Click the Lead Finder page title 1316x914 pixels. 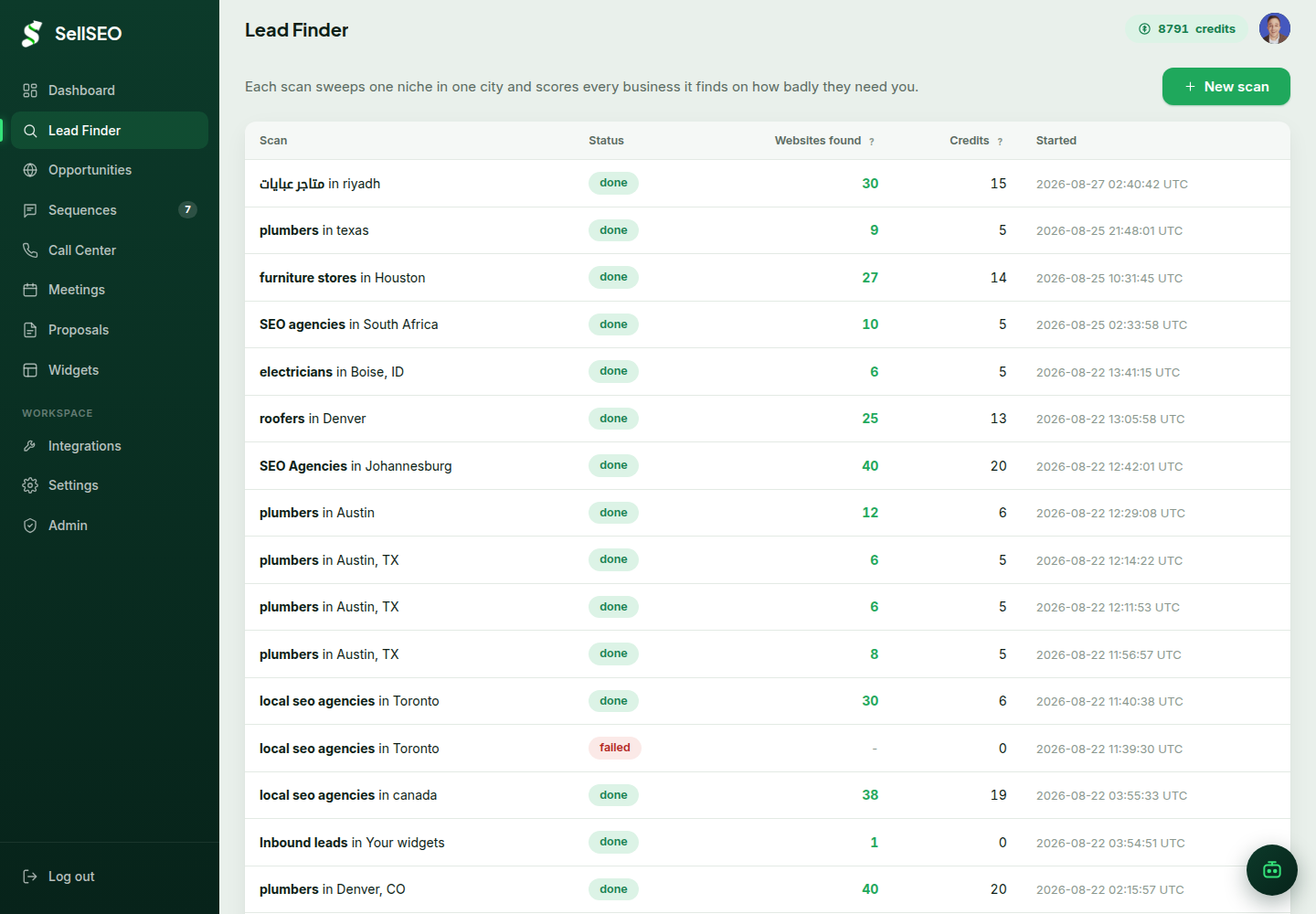pyautogui.click(x=296, y=30)
